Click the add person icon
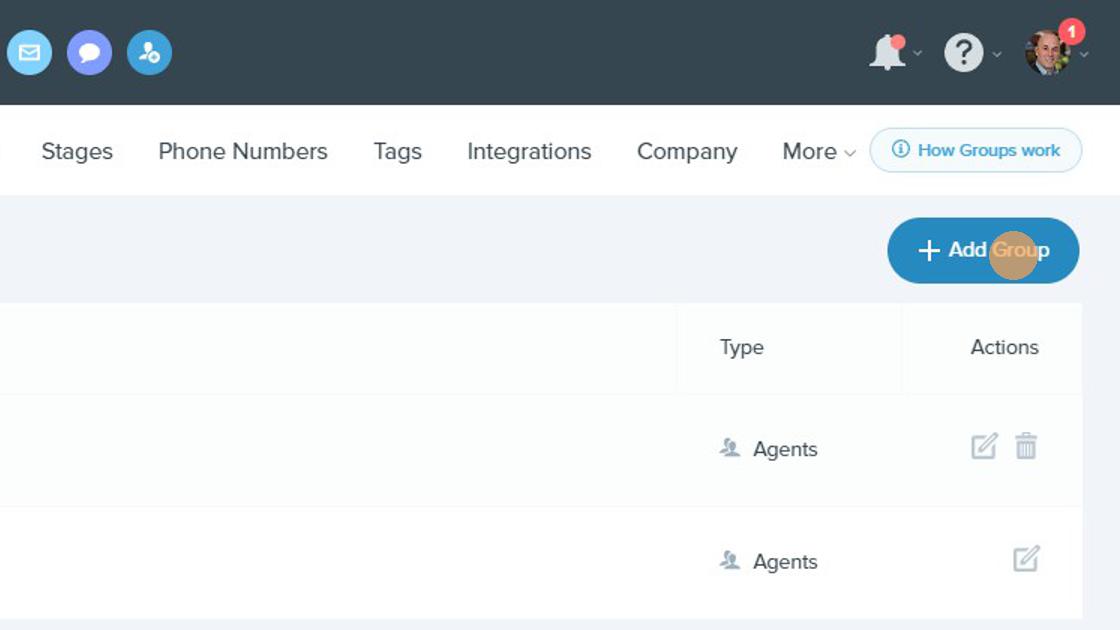The width and height of the screenshot is (1120, 630). click(x=149, y=52)
